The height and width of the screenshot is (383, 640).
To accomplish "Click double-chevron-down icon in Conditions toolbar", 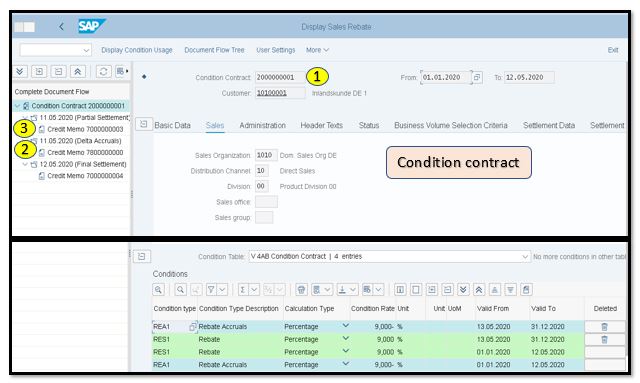I will pos(463,289).
